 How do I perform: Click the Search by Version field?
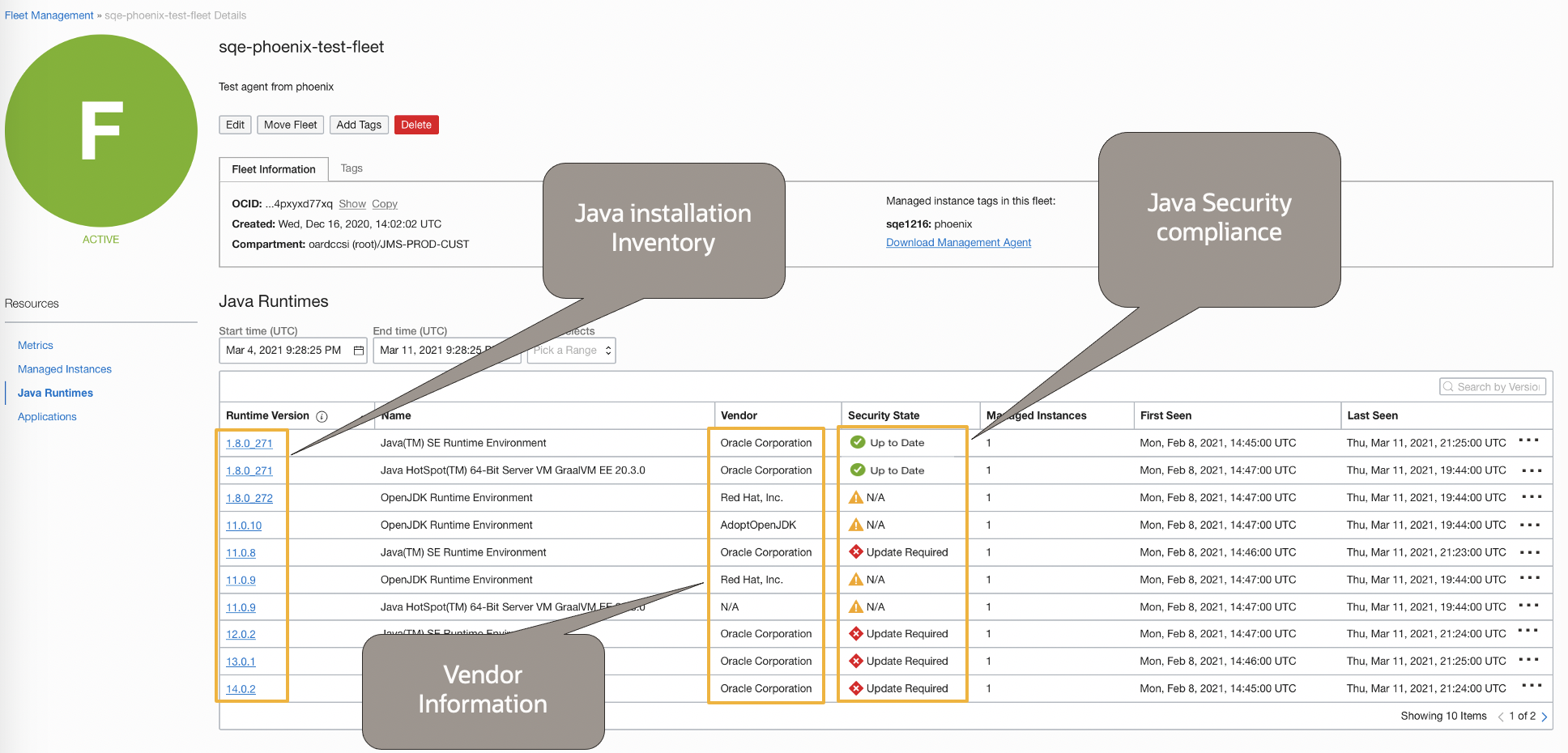point(1493,387)
